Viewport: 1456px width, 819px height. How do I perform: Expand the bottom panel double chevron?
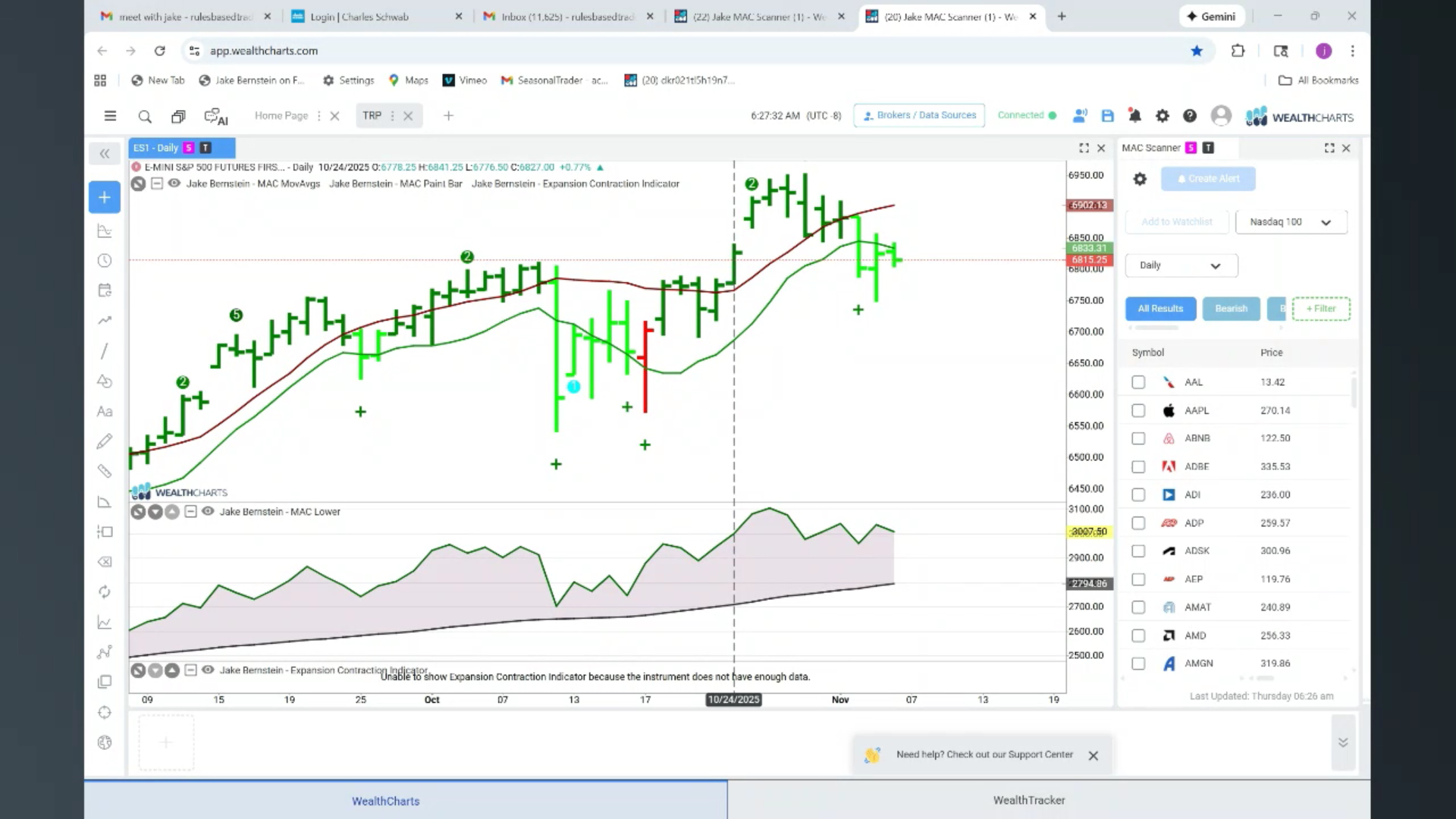1343,742
